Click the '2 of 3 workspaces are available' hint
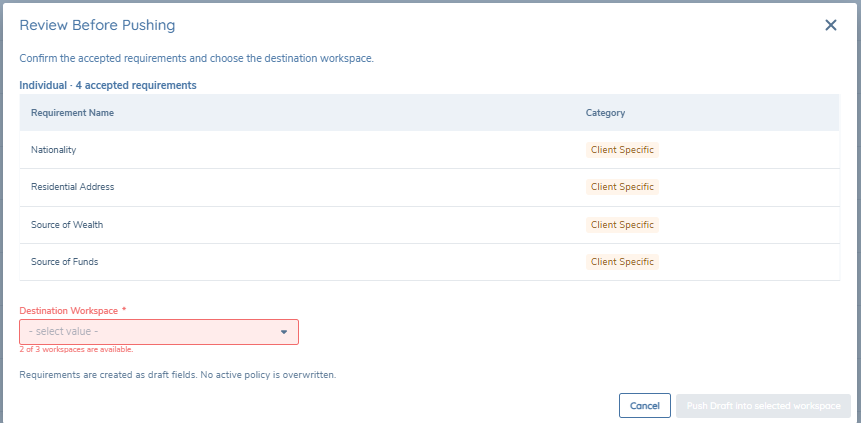The image size is (861, 423). 76,349
